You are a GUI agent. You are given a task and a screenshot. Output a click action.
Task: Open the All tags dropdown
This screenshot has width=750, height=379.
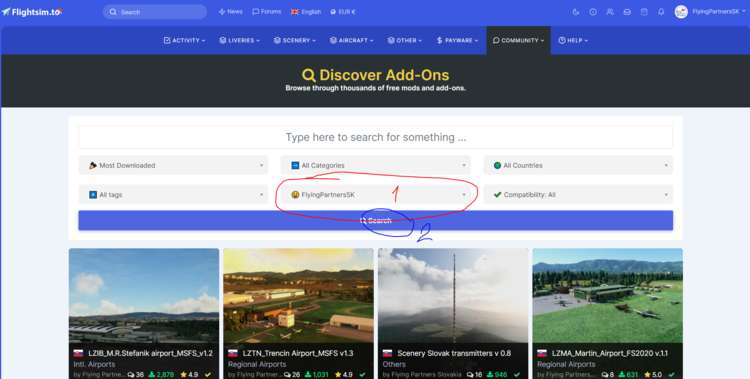tap(173, 195)
